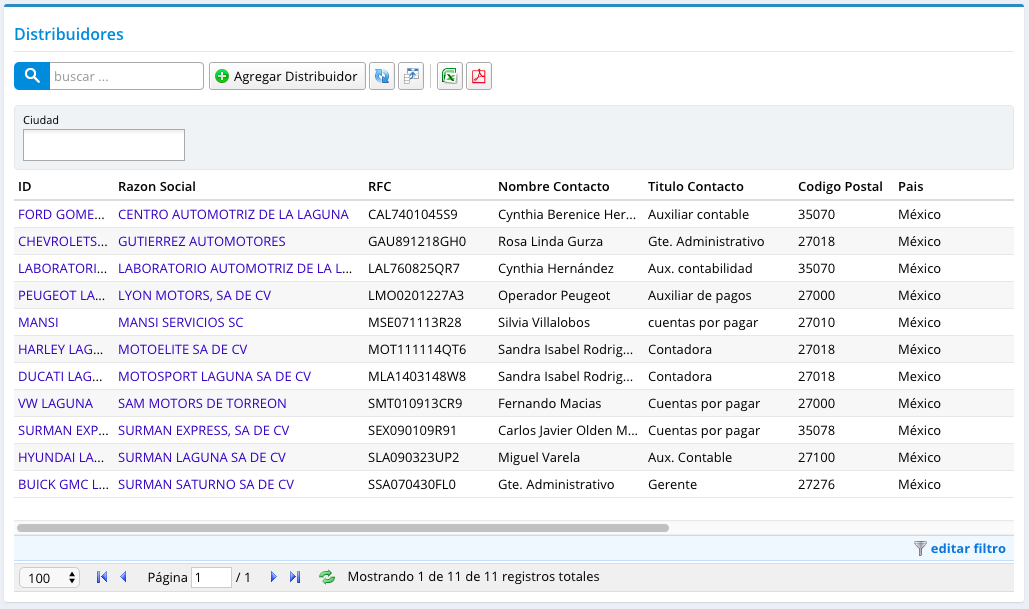Viewport: 1029px width, 609px height.
Task: Go to the first page of records
Action: [102, 577]
